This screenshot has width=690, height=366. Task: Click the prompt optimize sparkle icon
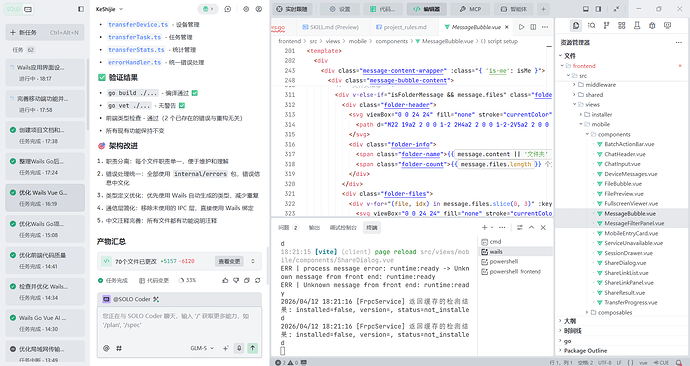click(226, 348)
